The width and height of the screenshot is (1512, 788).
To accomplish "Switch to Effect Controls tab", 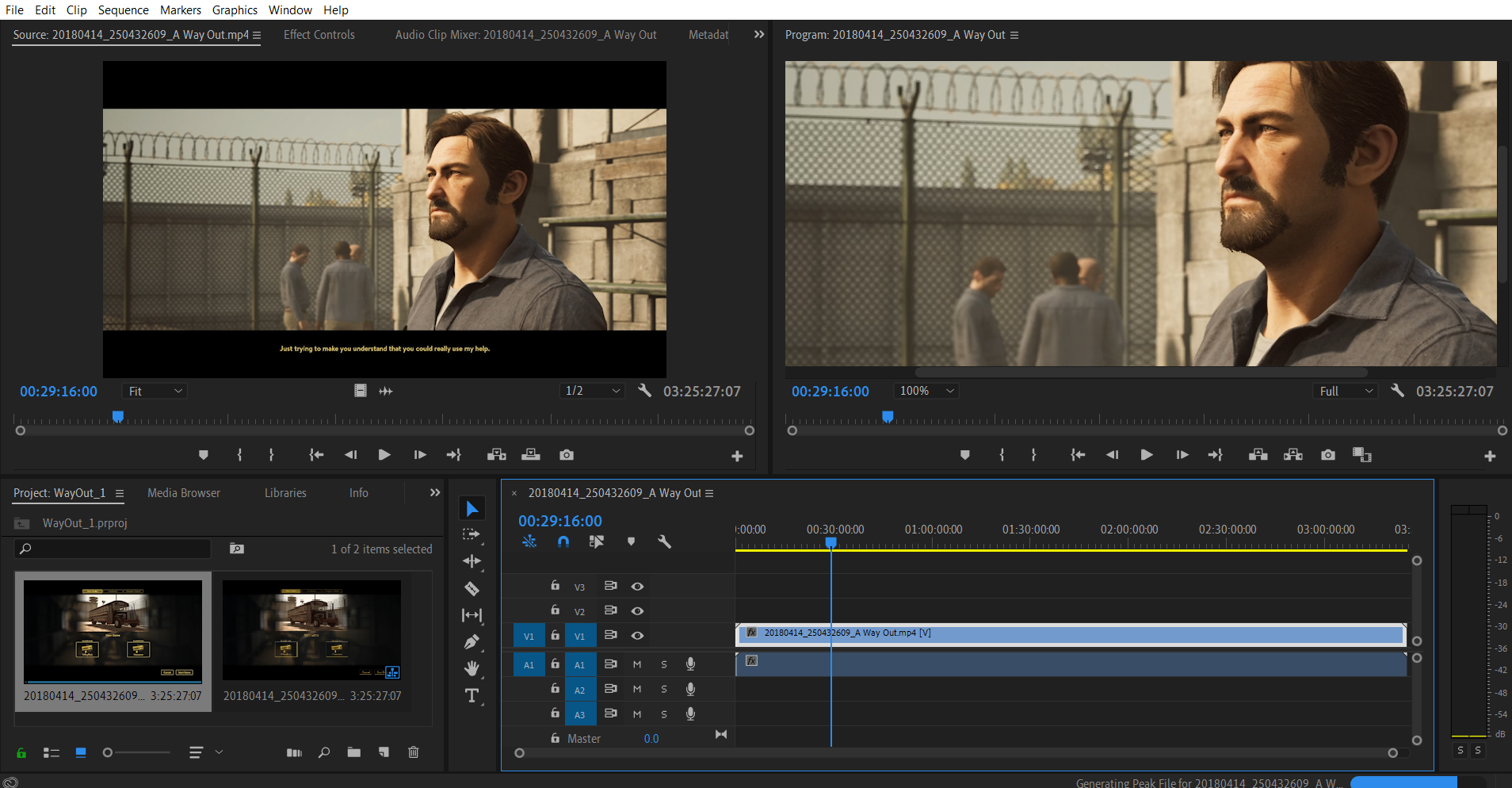I will coord(319,35).
